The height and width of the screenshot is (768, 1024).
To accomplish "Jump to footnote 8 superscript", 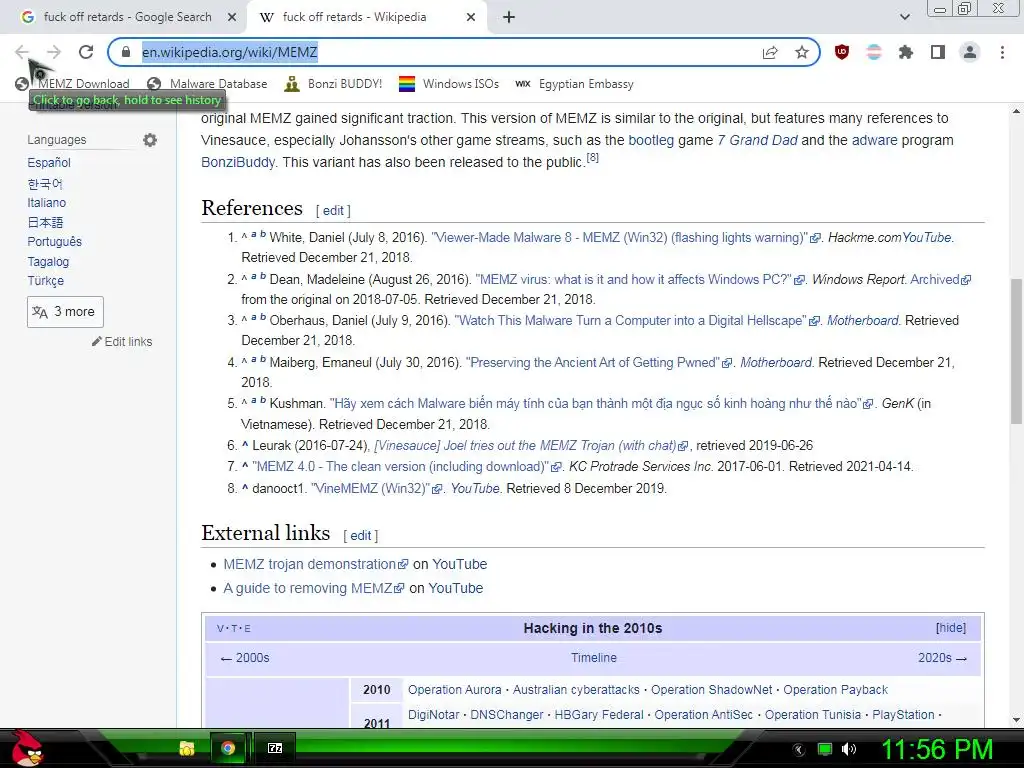I will (592, 157).
